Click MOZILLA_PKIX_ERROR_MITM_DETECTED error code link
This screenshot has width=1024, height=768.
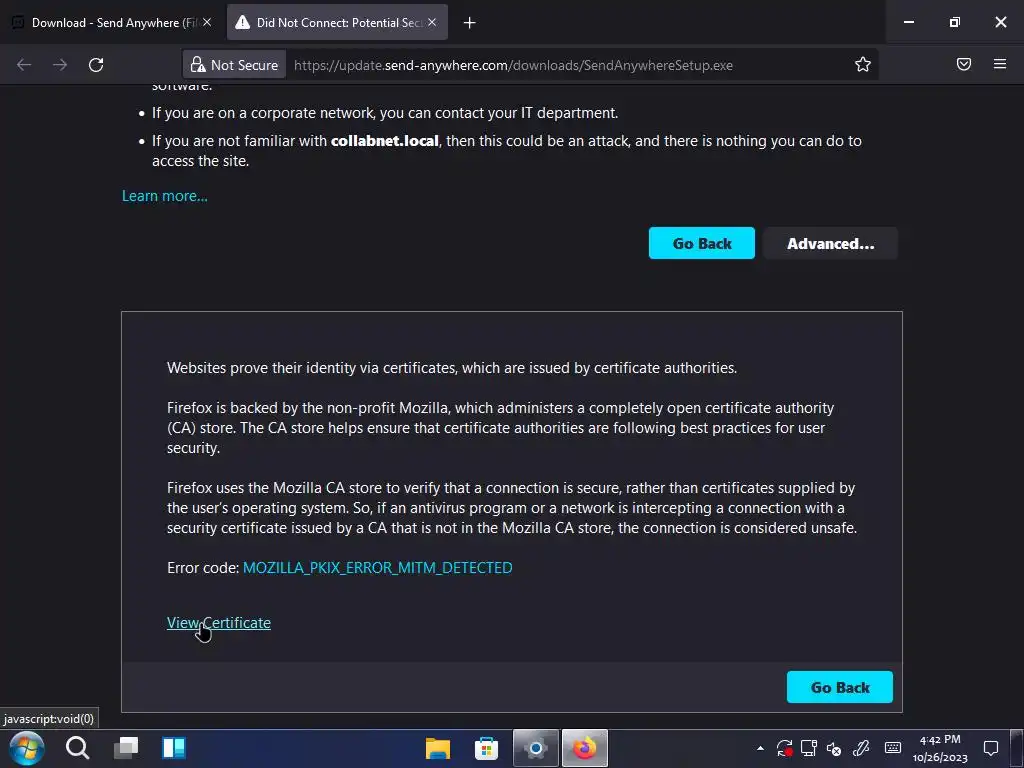377,568
